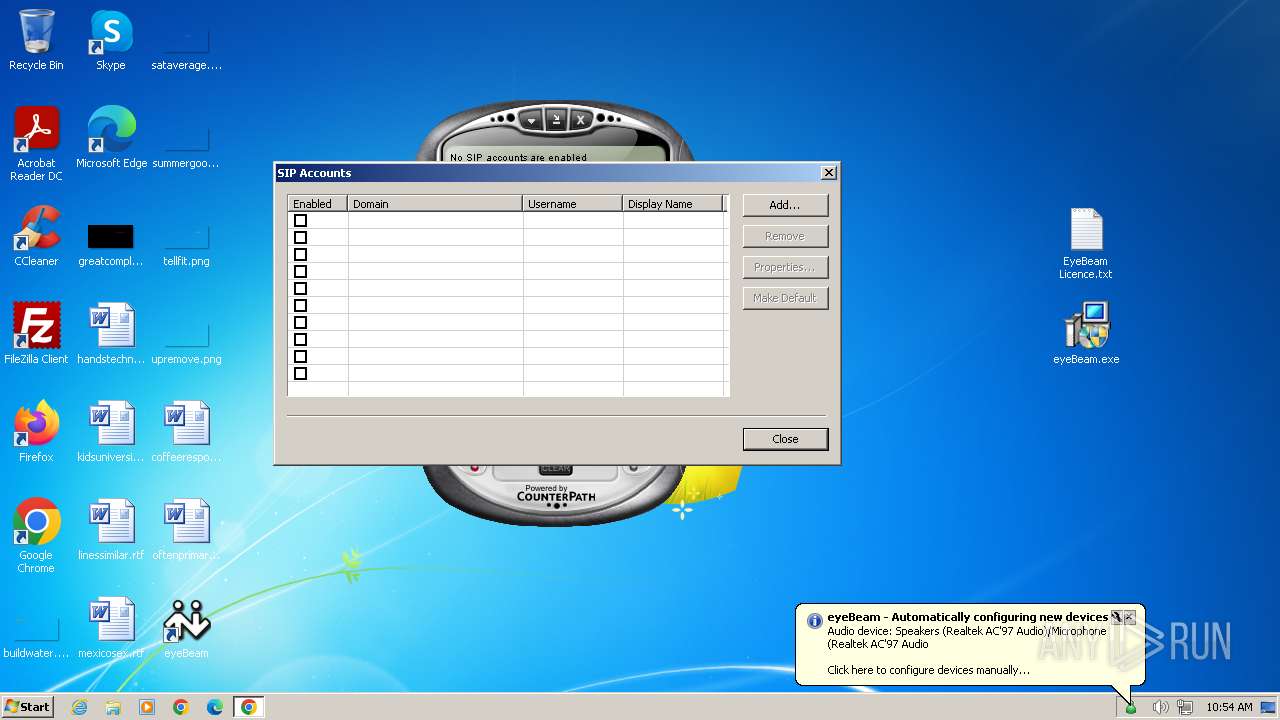Select the Acrobat Reader DC shortcut
Screen dimensions: 1280x720
[36, 144]
